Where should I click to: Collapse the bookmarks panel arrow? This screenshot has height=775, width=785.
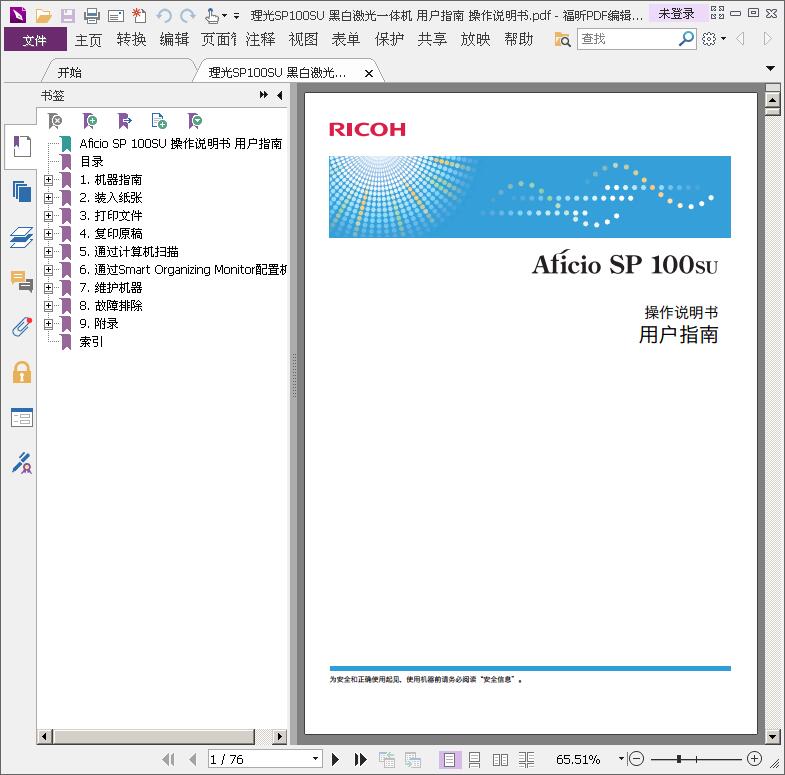280,95
